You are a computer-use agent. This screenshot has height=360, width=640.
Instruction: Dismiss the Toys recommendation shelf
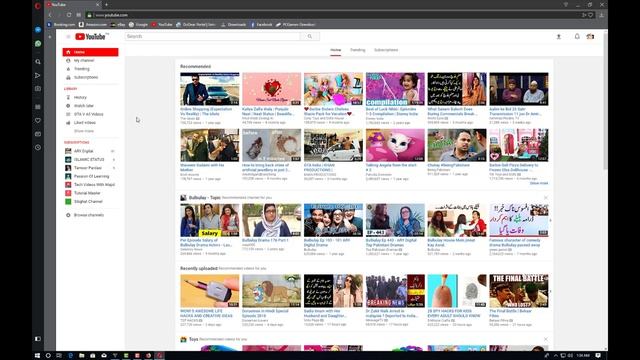tap(546, 339)
